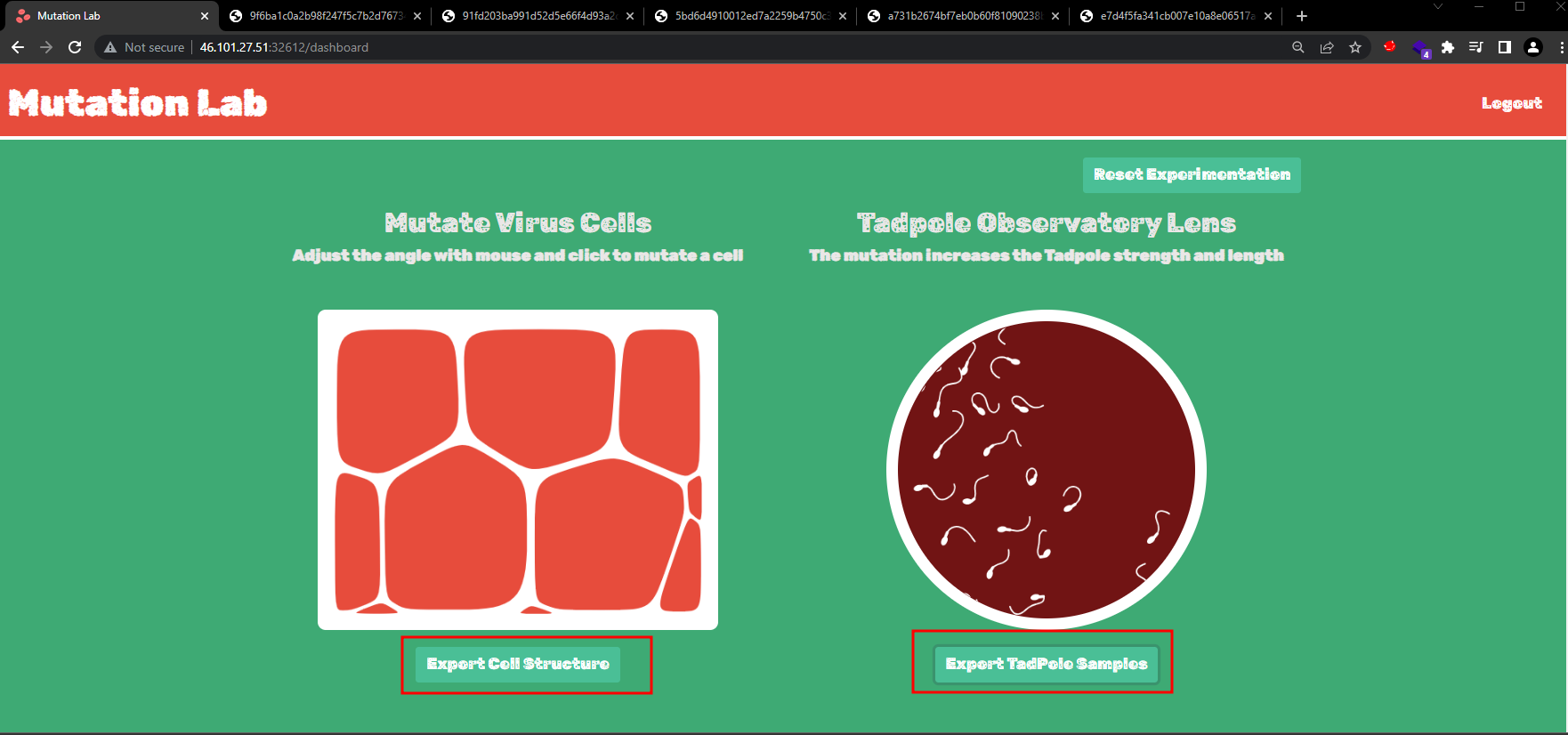Viewport: 1568px width, 735px height.
Task: Bookmark this page with star icon
Action: tap(1355, 47)
